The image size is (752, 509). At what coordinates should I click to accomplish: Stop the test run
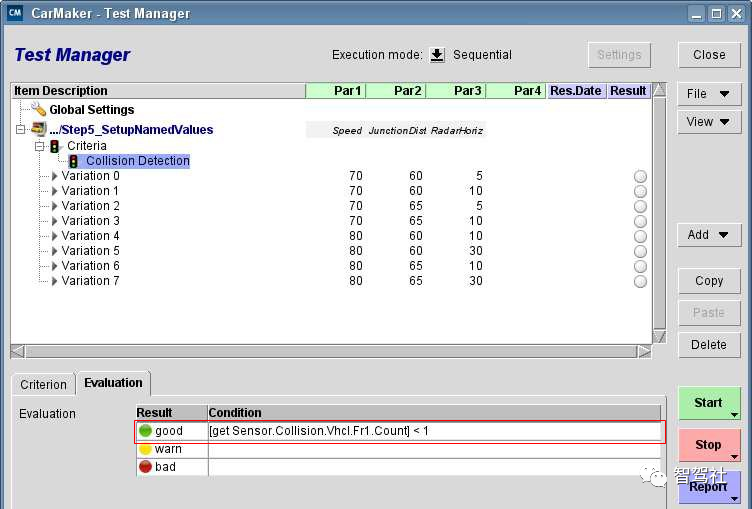point(709,445)
